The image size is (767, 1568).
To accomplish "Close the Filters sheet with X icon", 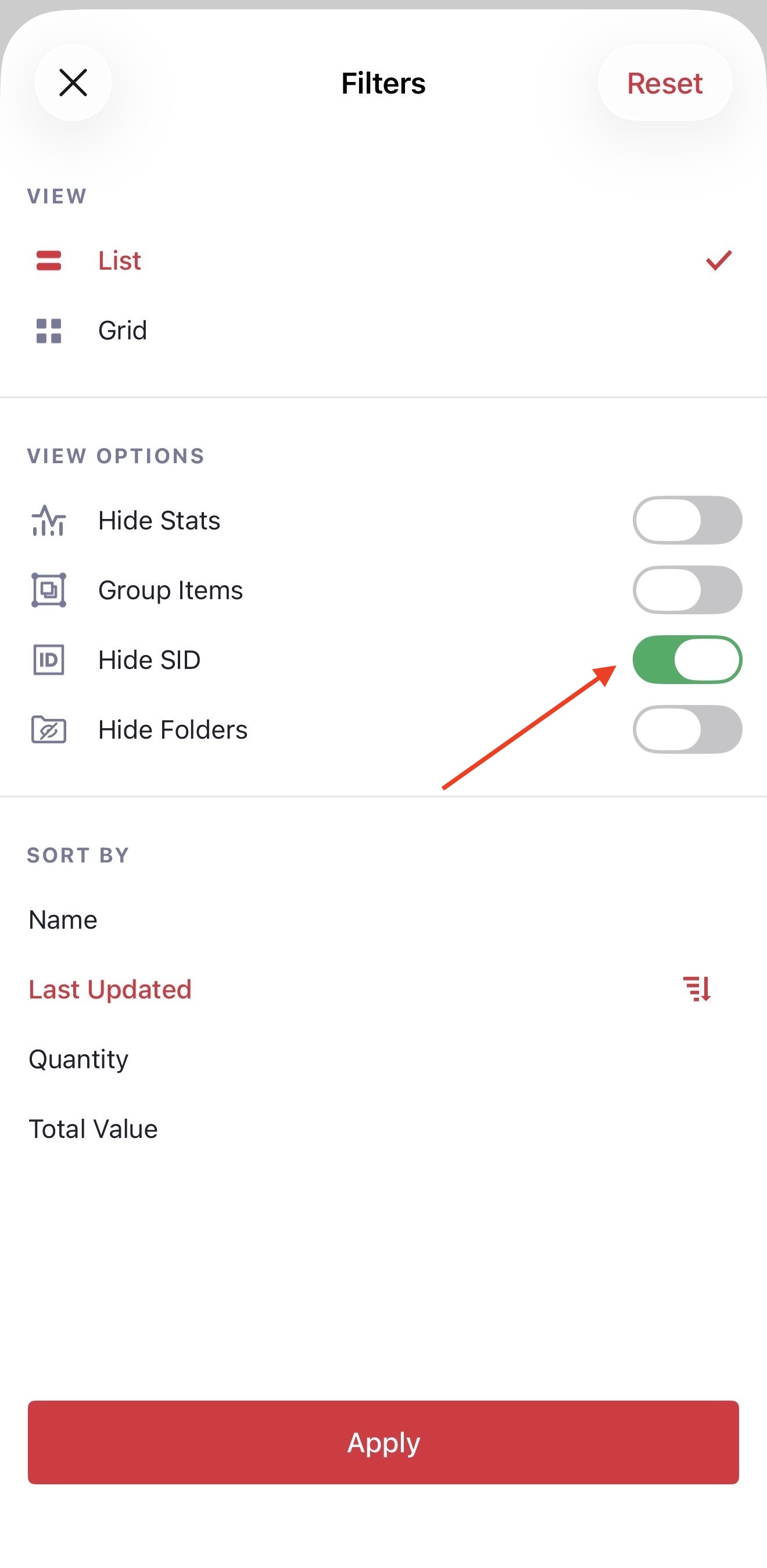I will (x=73, y=83).
